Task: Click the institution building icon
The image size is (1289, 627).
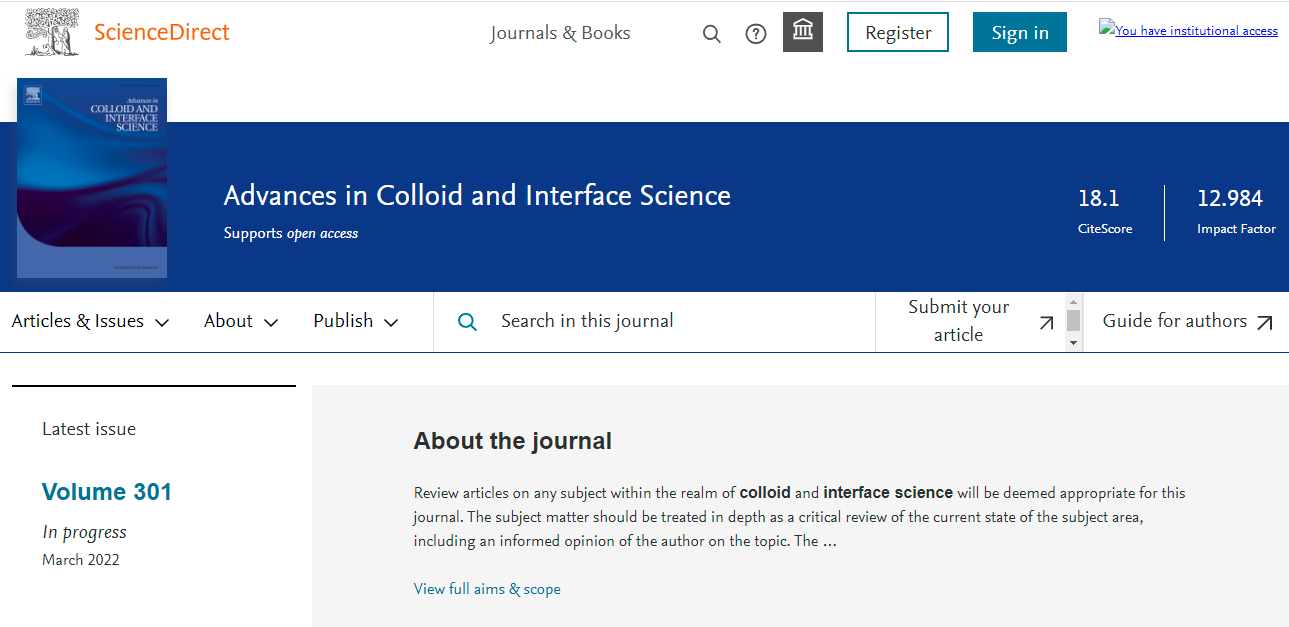Action: tap(802, 32)
